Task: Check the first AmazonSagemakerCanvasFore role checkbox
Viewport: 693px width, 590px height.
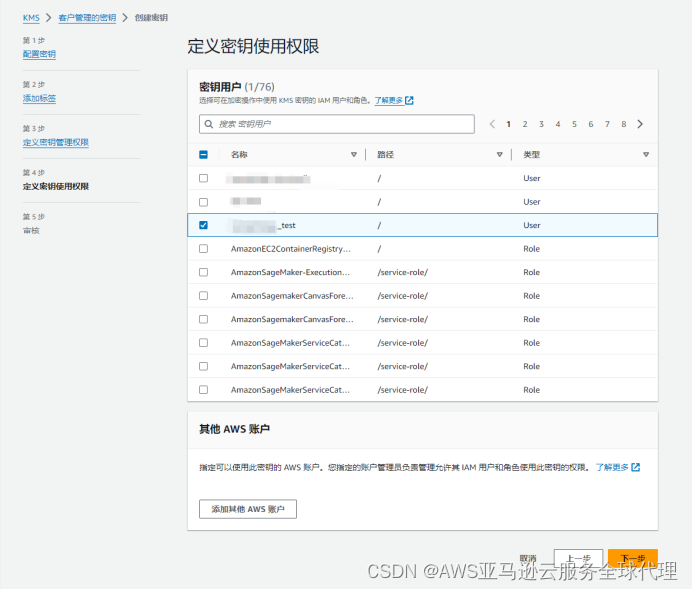Action: coord(203,296)
